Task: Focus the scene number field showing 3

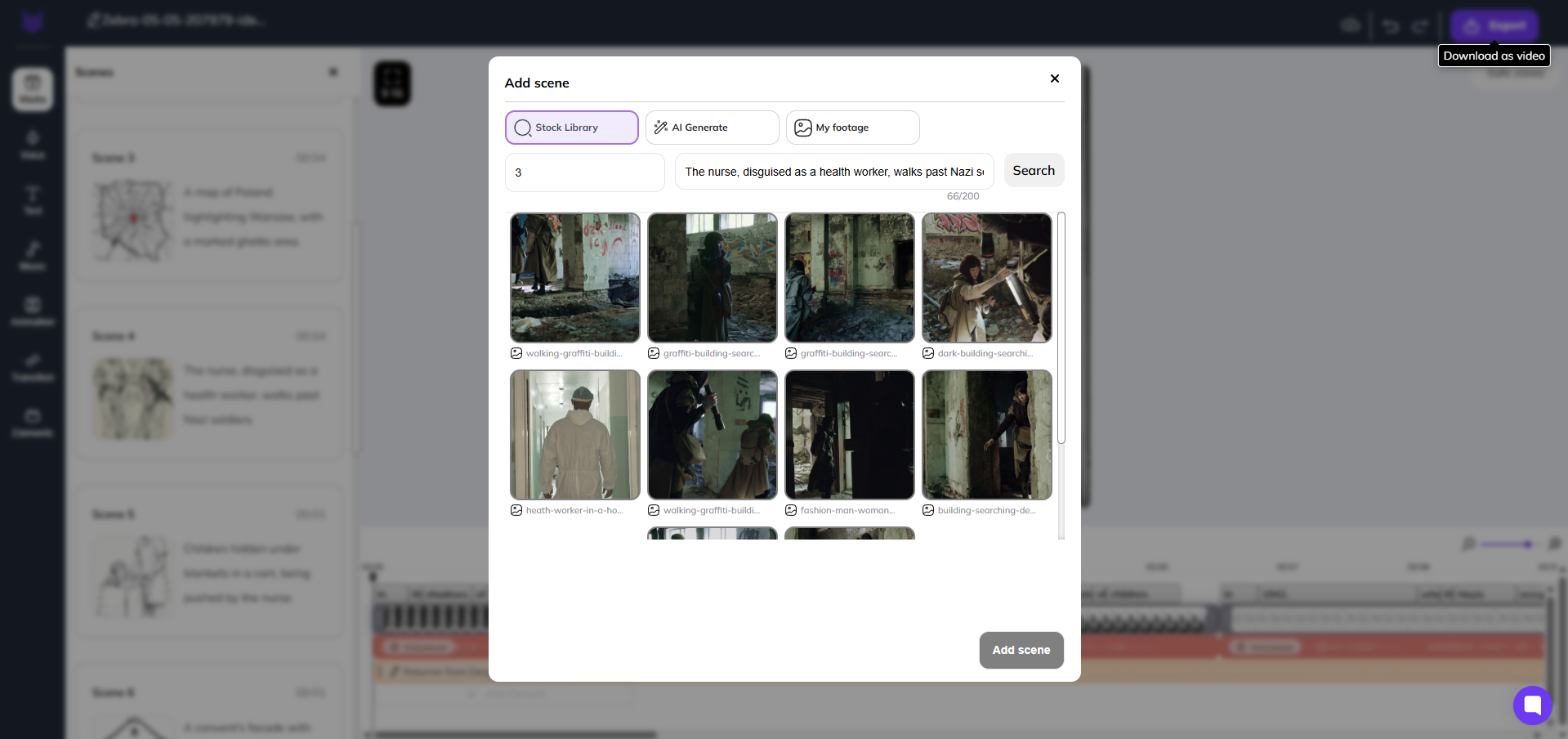Action: pos(585,172)
